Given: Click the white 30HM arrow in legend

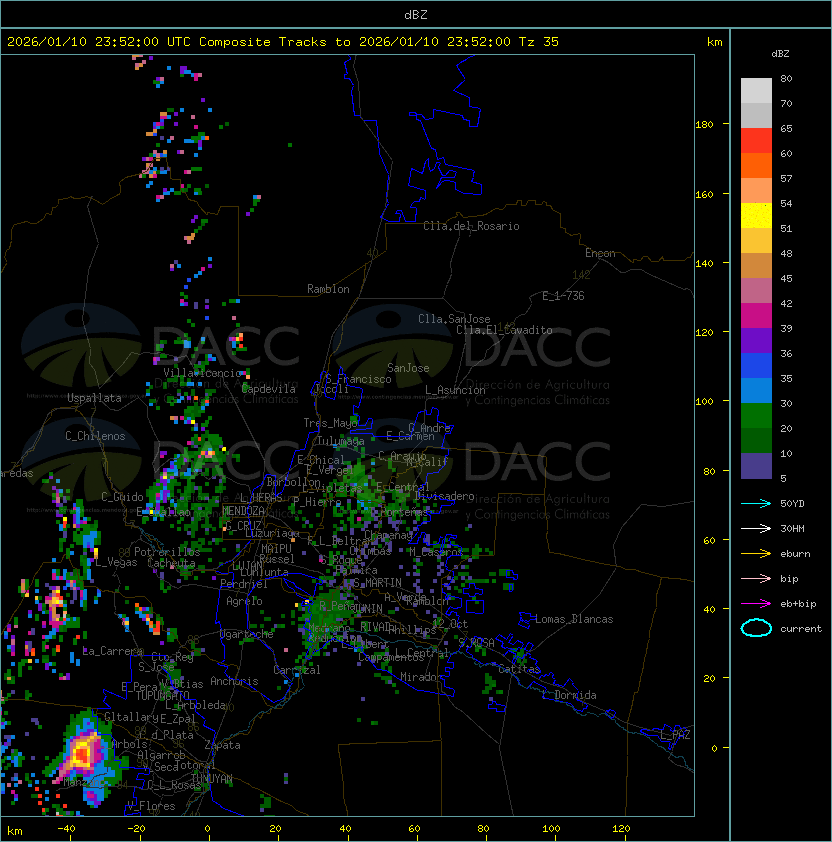Looking at the screenshot, I should pos(756,529).
